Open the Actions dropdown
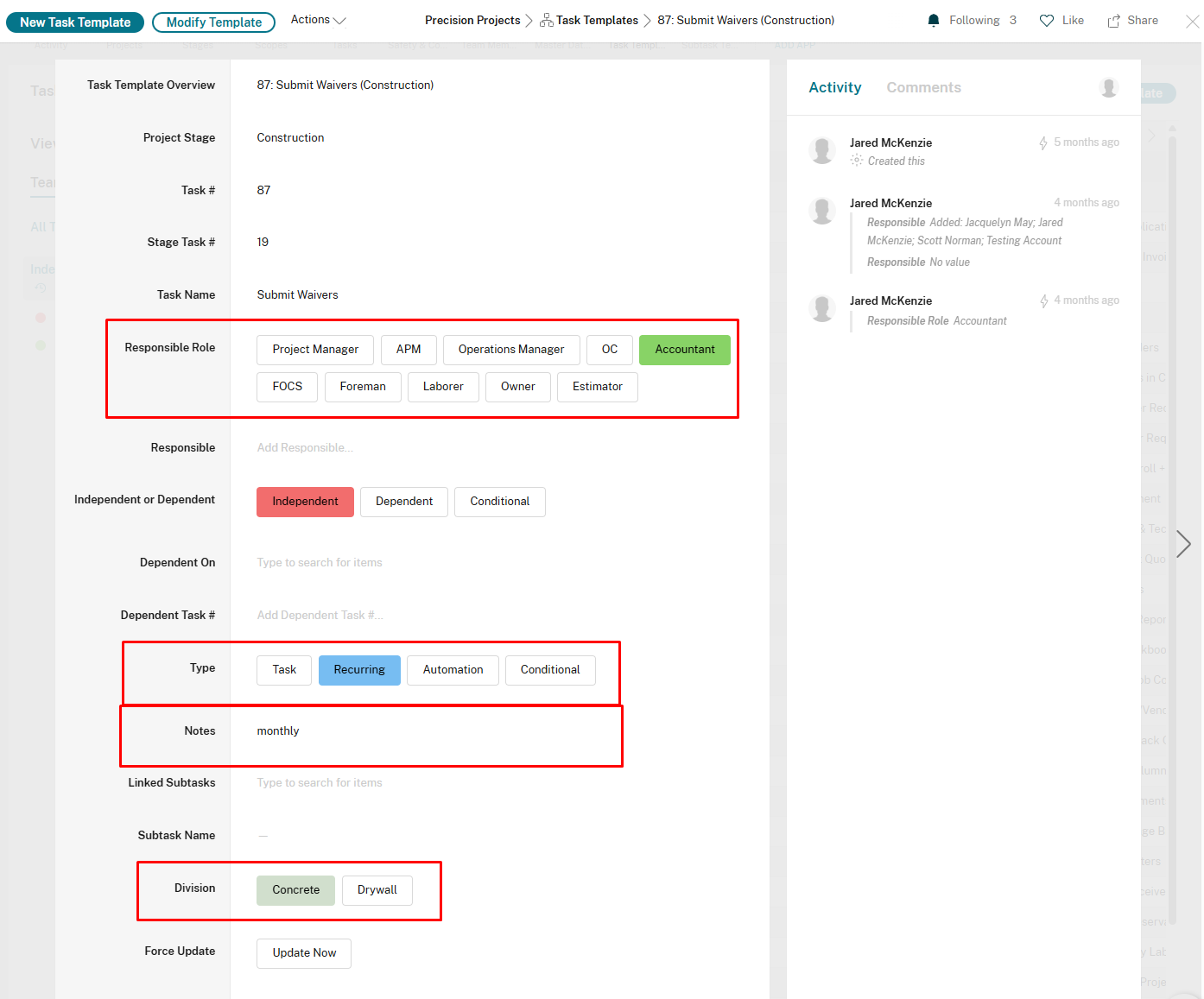This screenshot has height=999, width=1204. point(317,19)
